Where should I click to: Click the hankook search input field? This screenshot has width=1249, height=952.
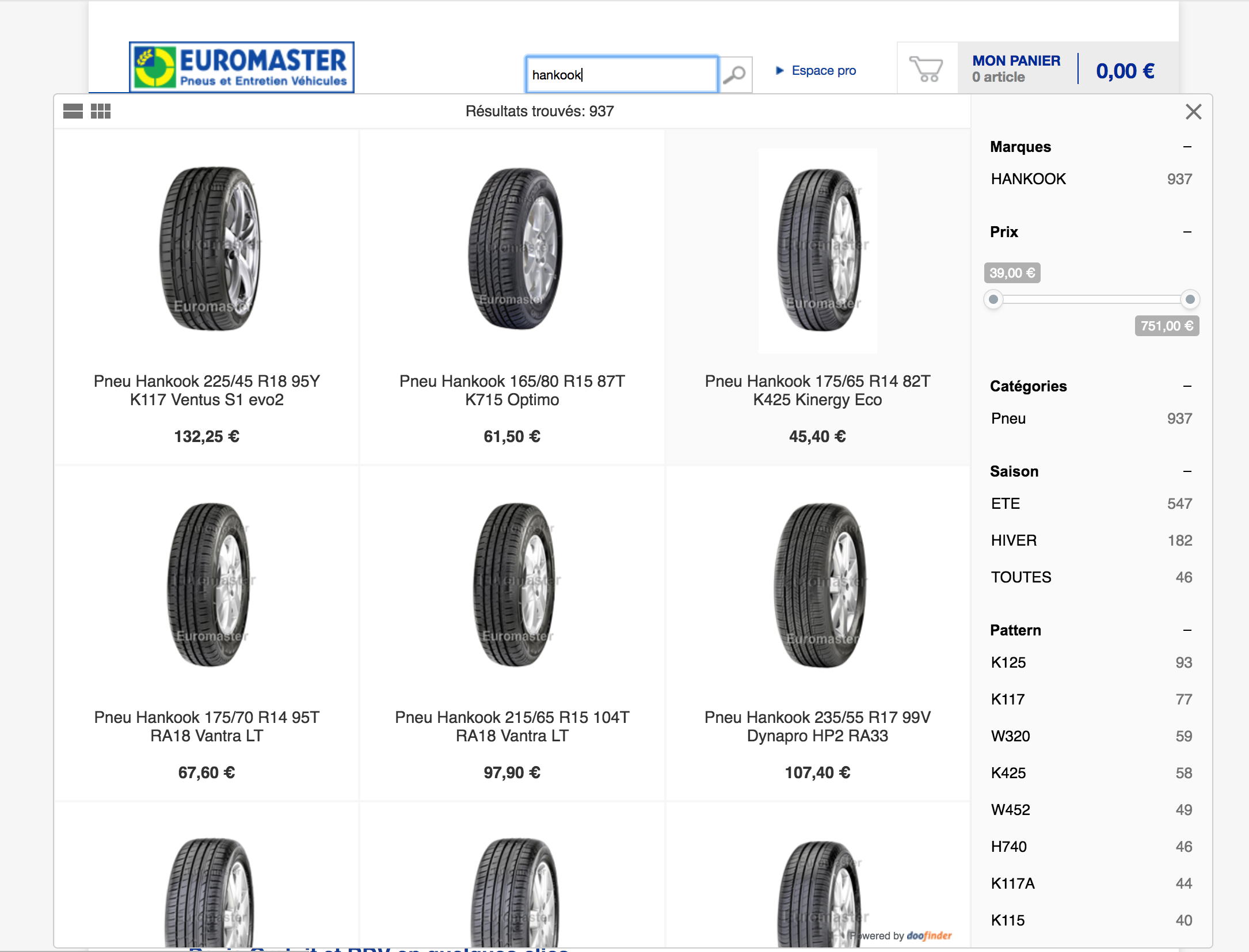621,74
